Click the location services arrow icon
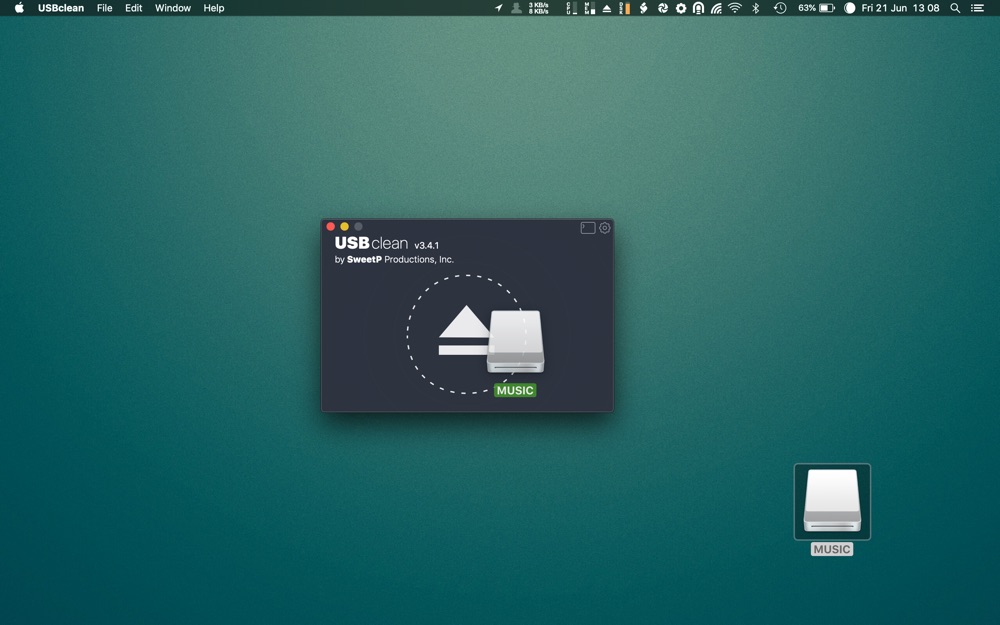Viewport: 1000px width, 625px height. pyautogui.click(x=499, y=8)
